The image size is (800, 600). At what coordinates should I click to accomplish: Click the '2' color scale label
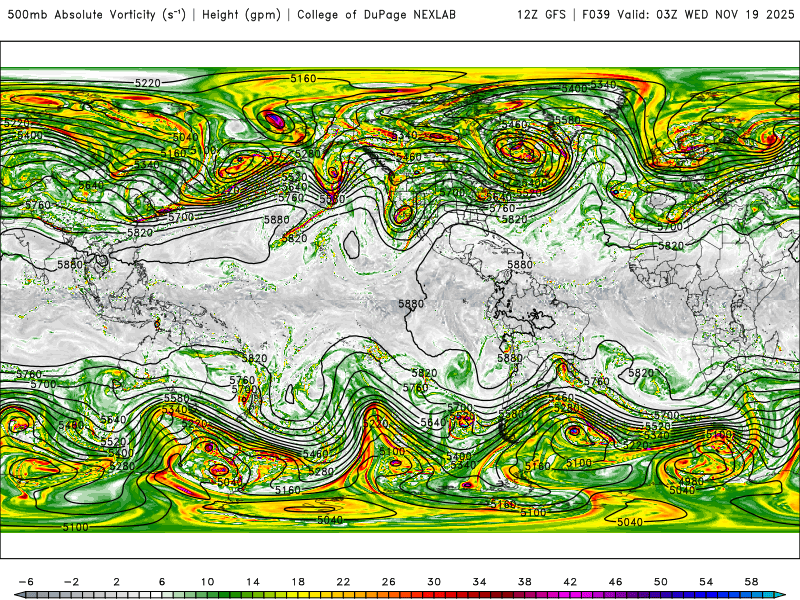point(117,582)
